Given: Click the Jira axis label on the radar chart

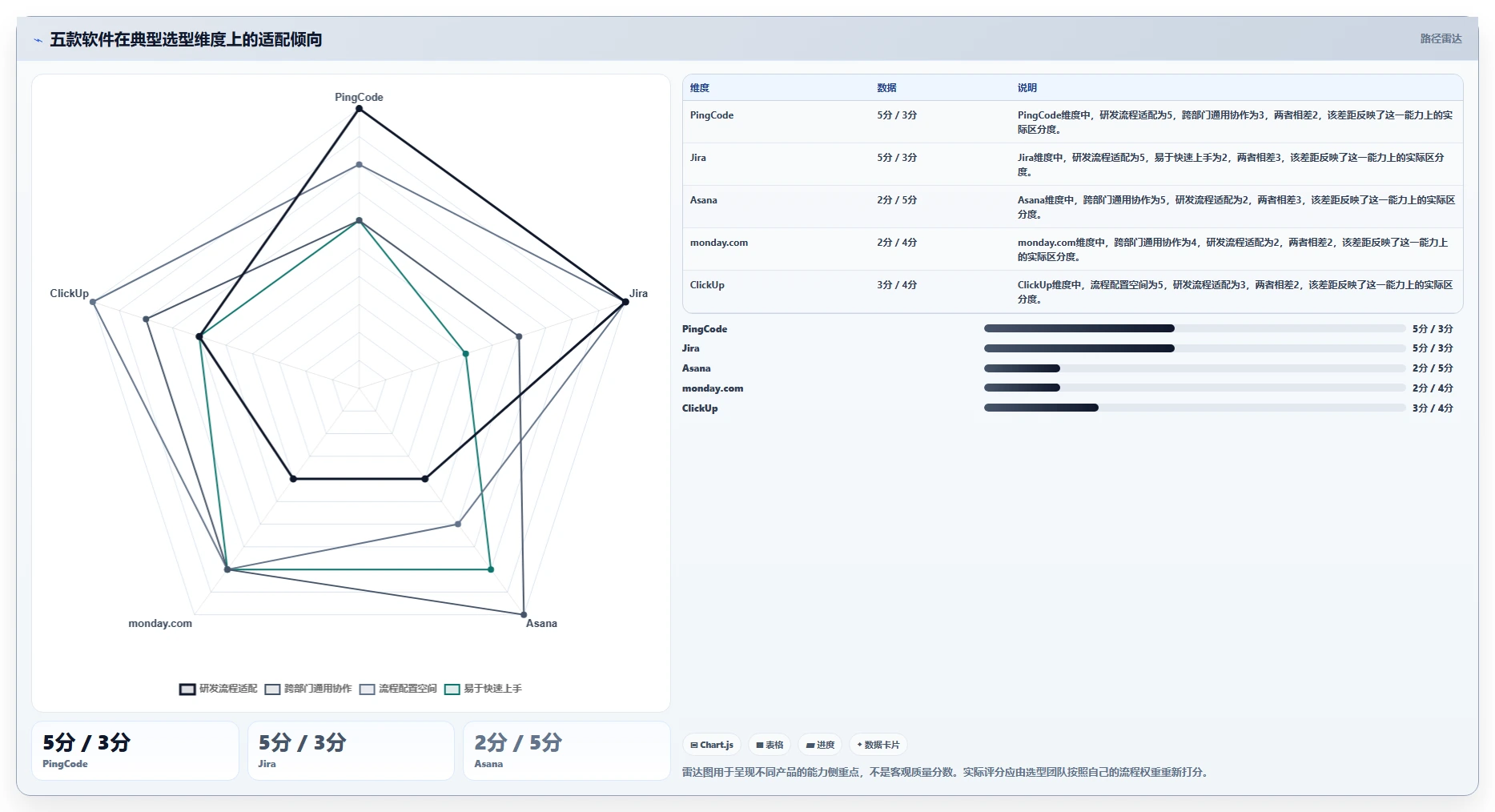Looking at the screenshot, I should click(x=638, y=293).
